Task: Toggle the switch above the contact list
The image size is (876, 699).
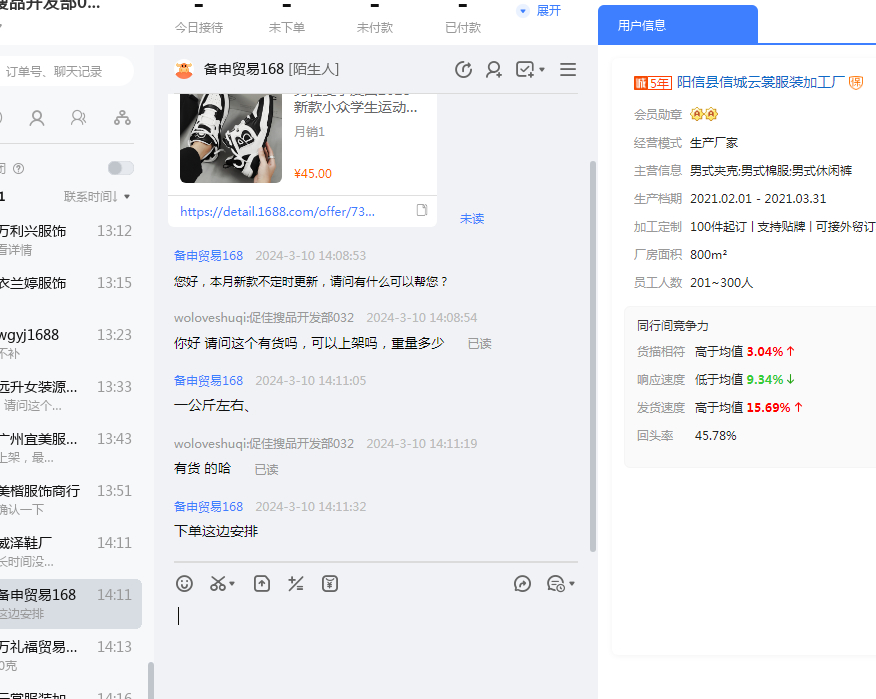Action: click(121, 168)
